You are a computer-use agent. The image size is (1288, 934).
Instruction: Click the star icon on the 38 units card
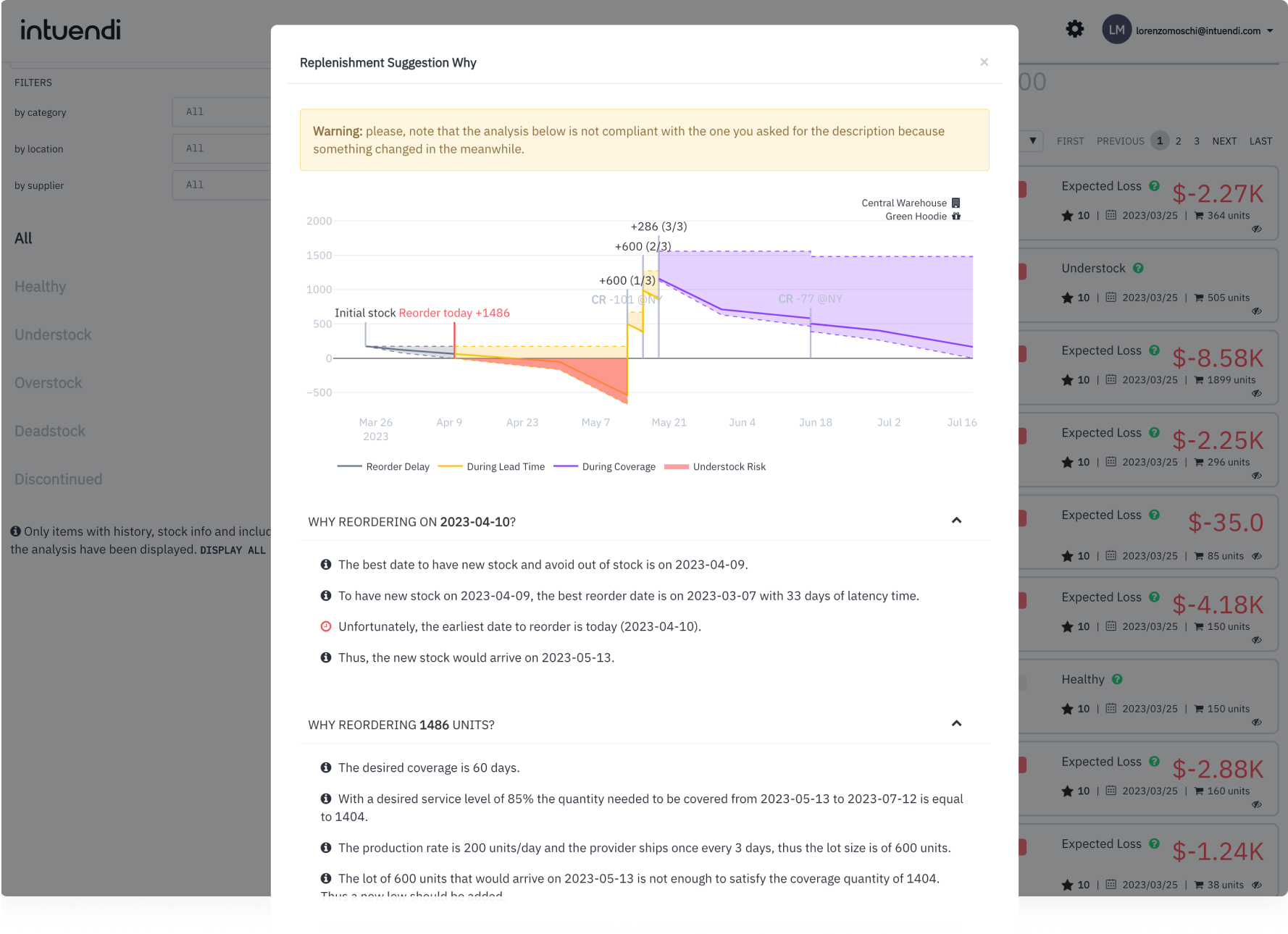pyautogui.click(x=1067, y=885)
